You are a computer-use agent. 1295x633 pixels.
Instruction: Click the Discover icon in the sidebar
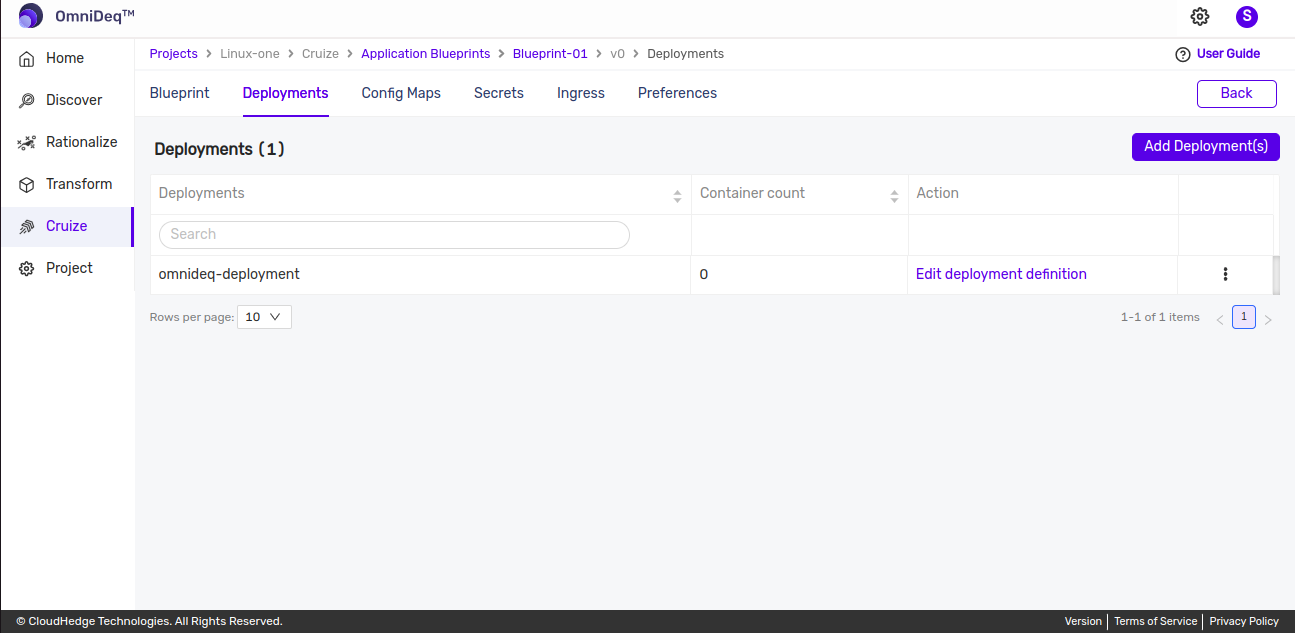[27, 100]
